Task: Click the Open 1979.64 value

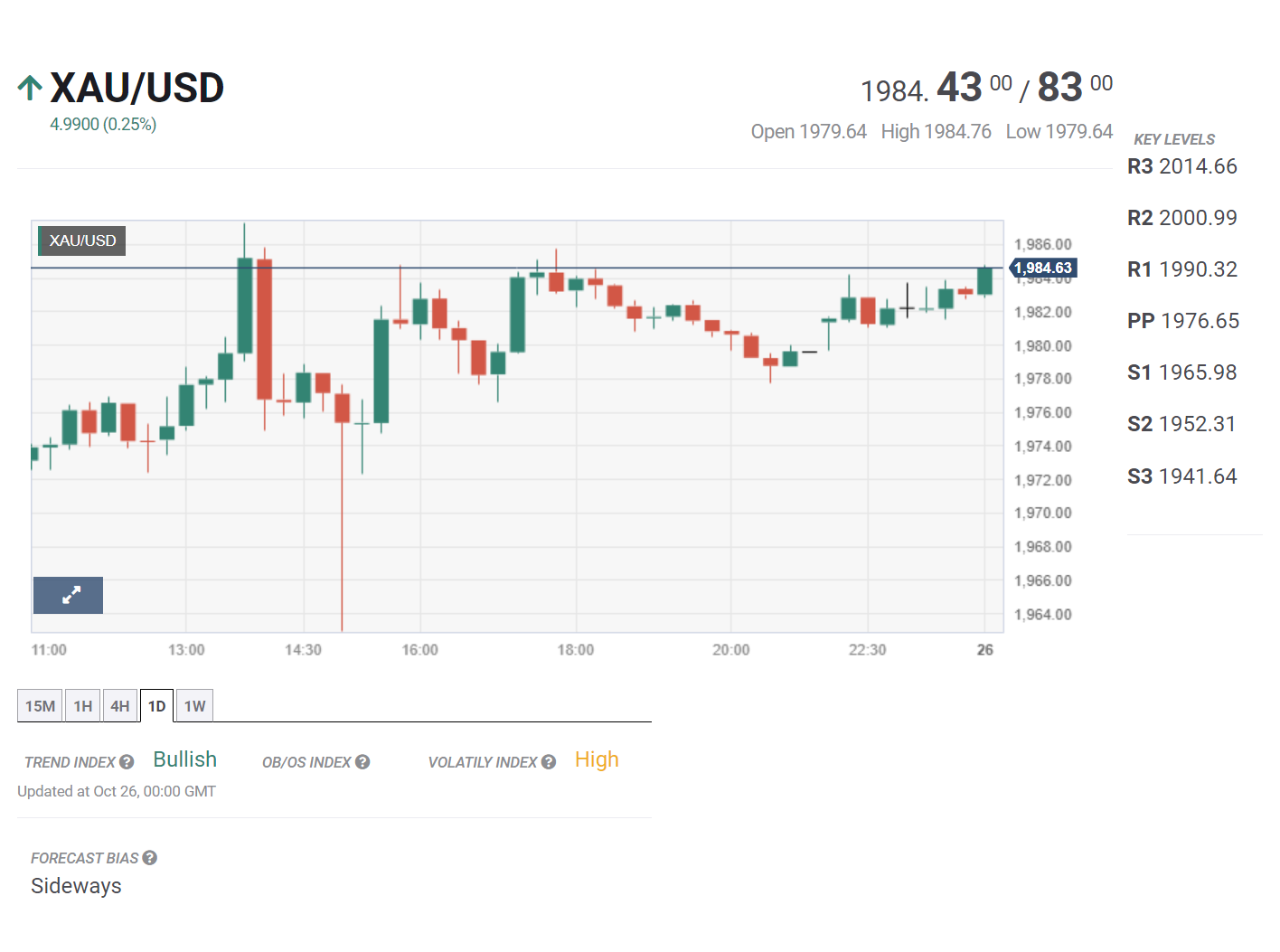Action: (809, 132)
